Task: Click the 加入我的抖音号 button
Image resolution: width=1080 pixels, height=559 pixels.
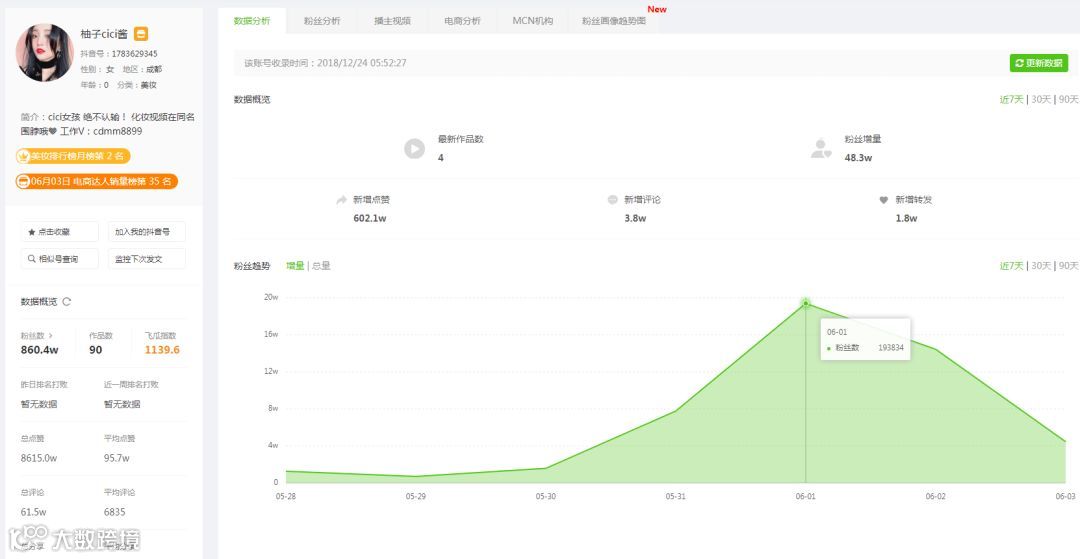Action: [147, 232]
